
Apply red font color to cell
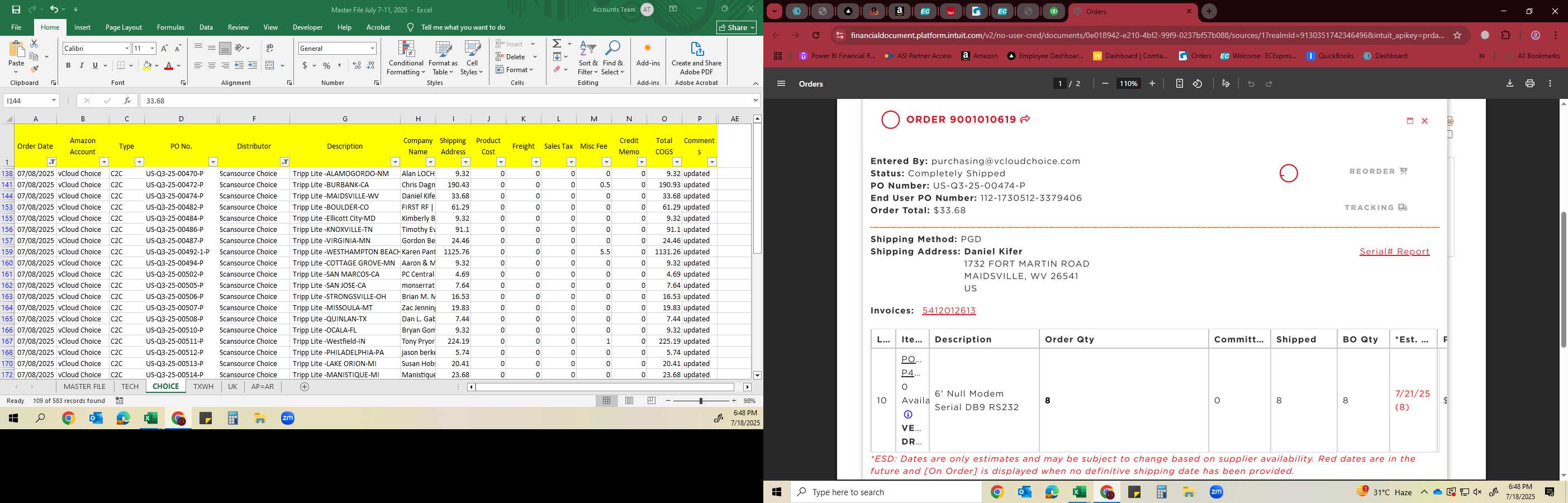point(169,65)
